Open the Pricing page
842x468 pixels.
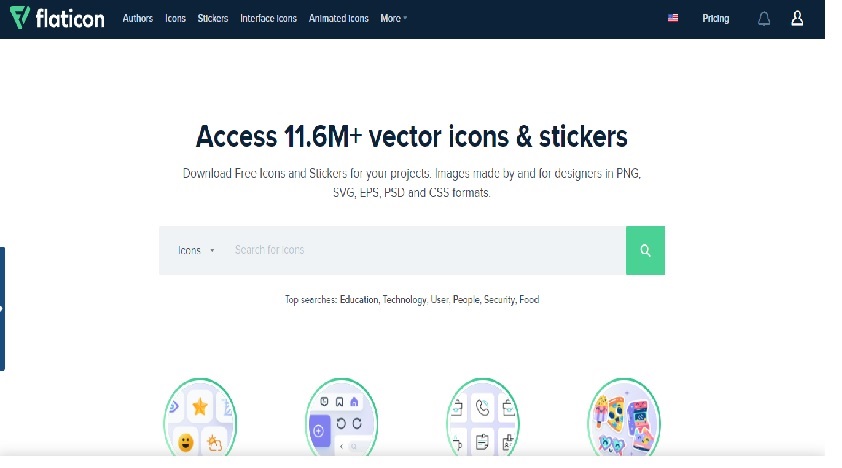point(715,18)
